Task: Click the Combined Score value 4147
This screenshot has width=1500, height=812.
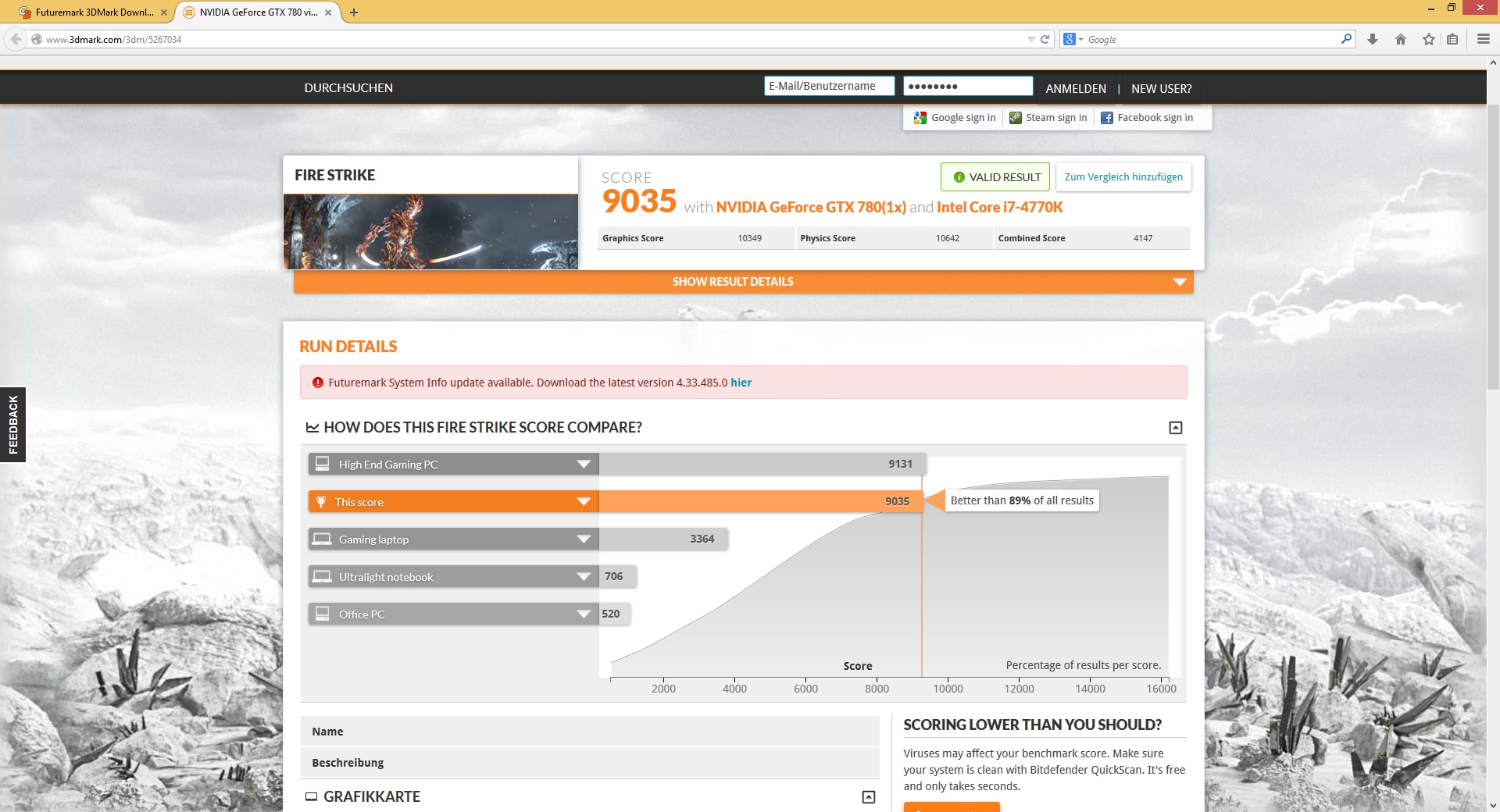Action: (1143, 238)
